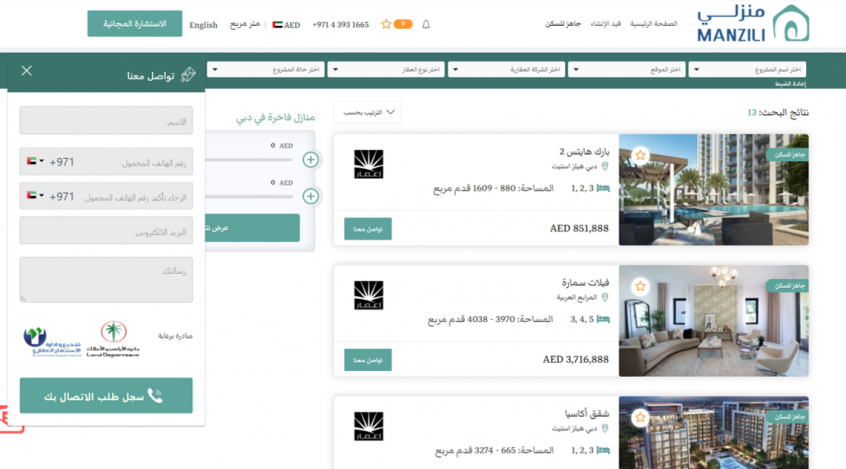Focus البريد الالكتروني email field

pyautogui.click(x=106, y=230)
